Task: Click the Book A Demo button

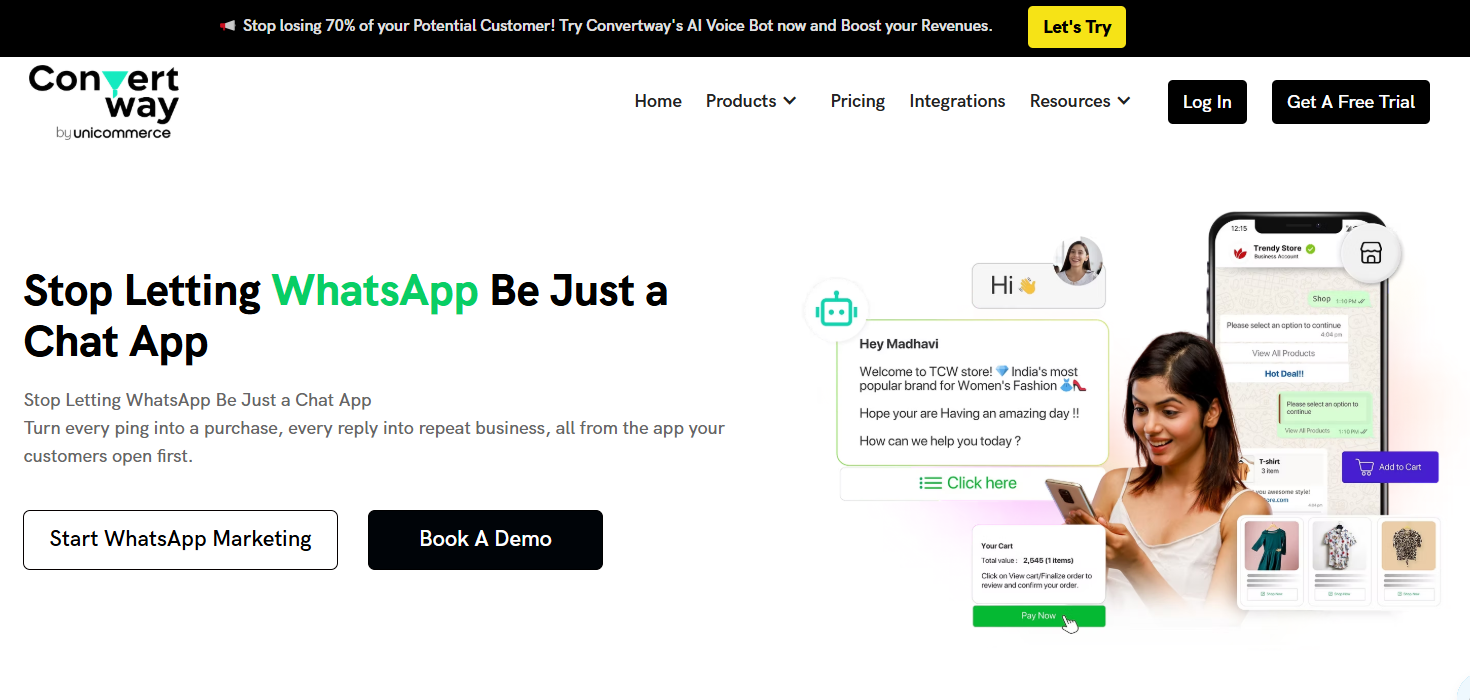Action: point(485,540)
